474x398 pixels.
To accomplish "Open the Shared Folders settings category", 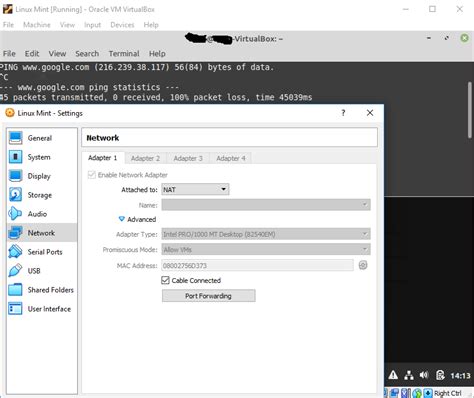I will (x=42, y=290).
